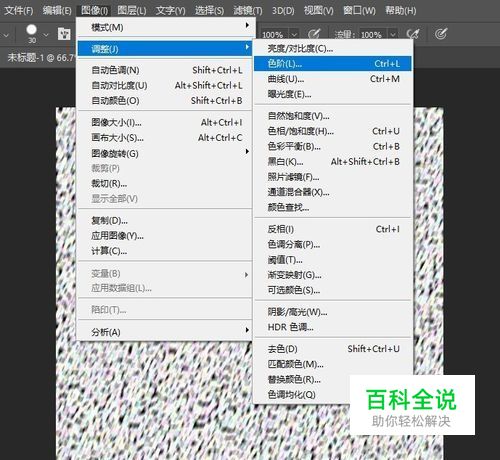The height and width of the screenshot is (460, 500).
Task: Open the brush preset picker showing size 30
Action: pyautogui.click(x=31, y=34)
